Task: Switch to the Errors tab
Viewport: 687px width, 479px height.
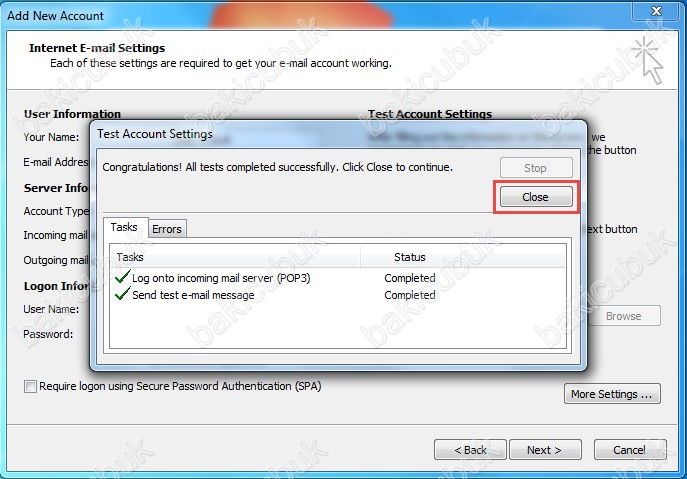Action: (x=167, y=229)
